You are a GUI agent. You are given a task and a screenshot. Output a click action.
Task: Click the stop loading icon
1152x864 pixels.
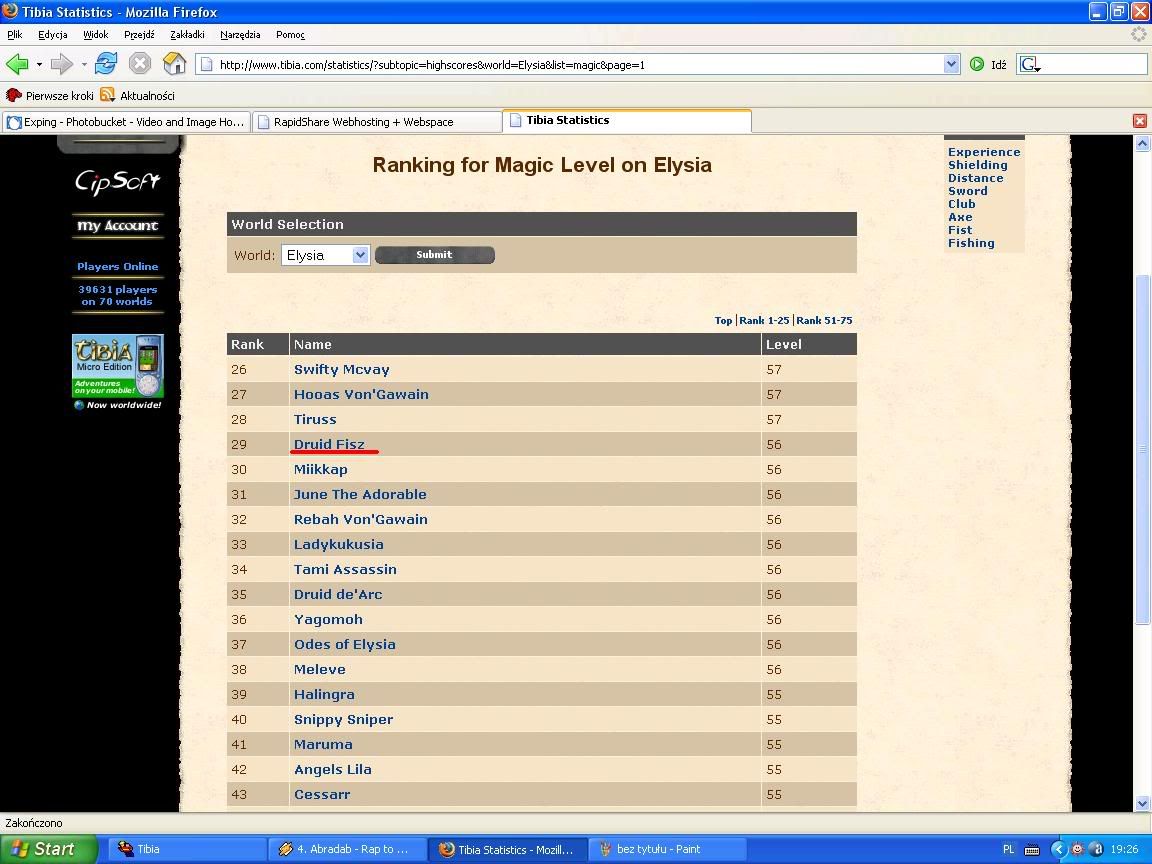pyautogui.click(x=140, y=64)
